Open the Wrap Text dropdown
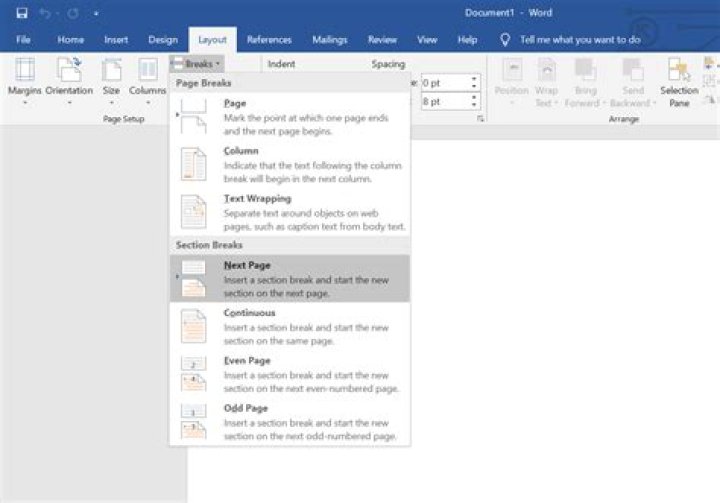This screenshot has width=720, height=503. pos(546,83)
